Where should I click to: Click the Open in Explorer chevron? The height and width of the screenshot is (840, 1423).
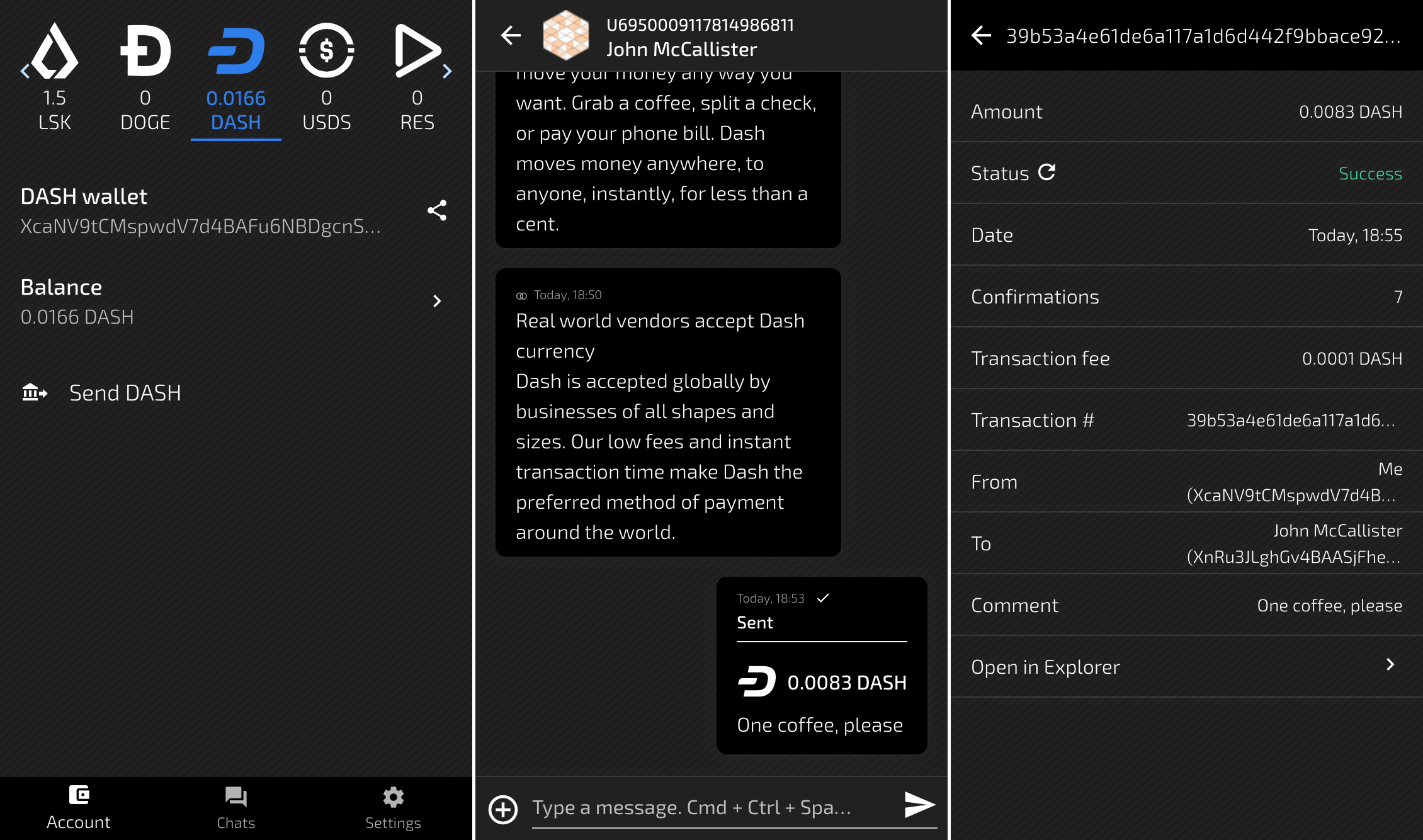(x=1390, y=665)
